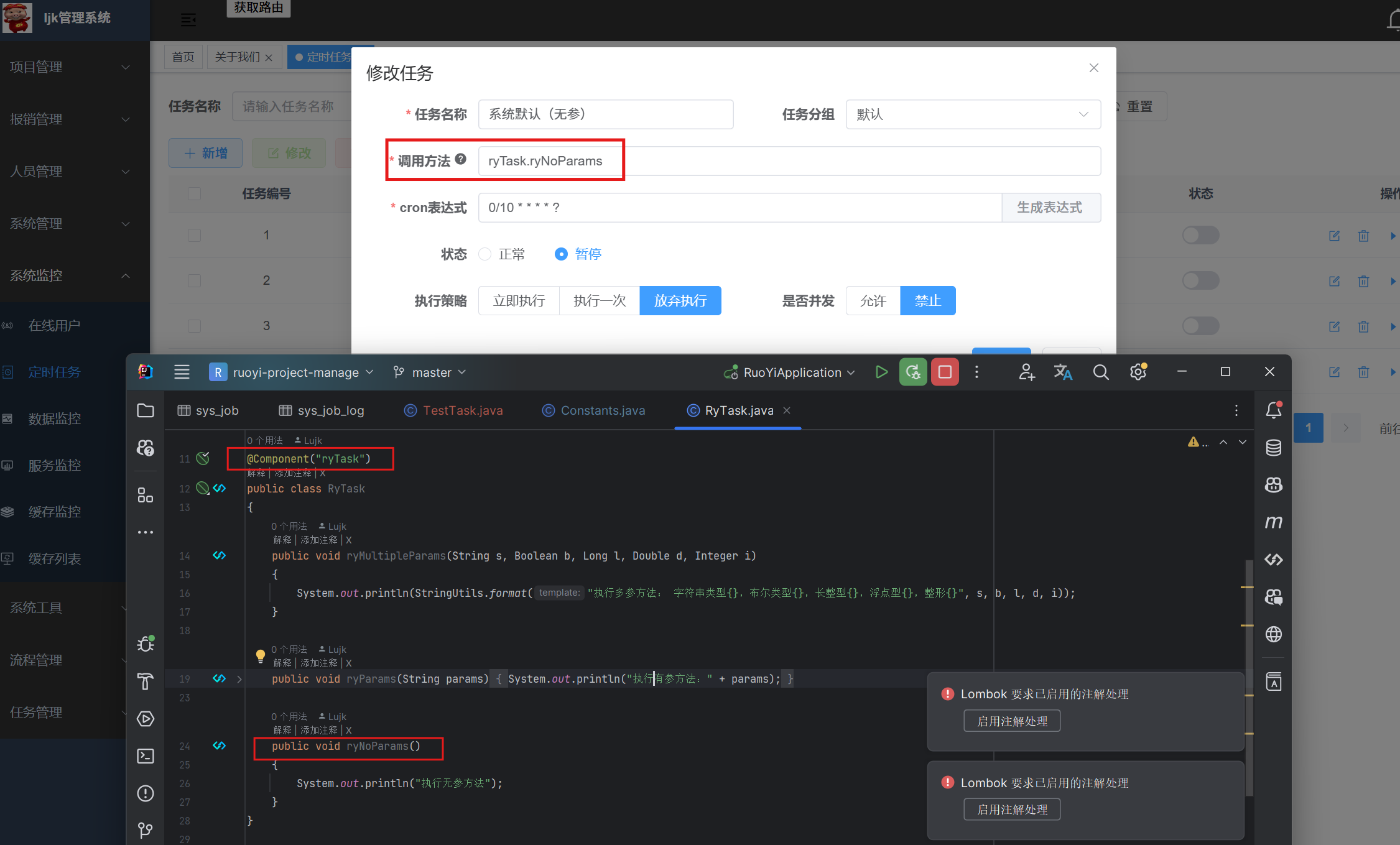1400x845 pixels.
Task: Expand the master branch dropdown
Action: coord(430,372)
